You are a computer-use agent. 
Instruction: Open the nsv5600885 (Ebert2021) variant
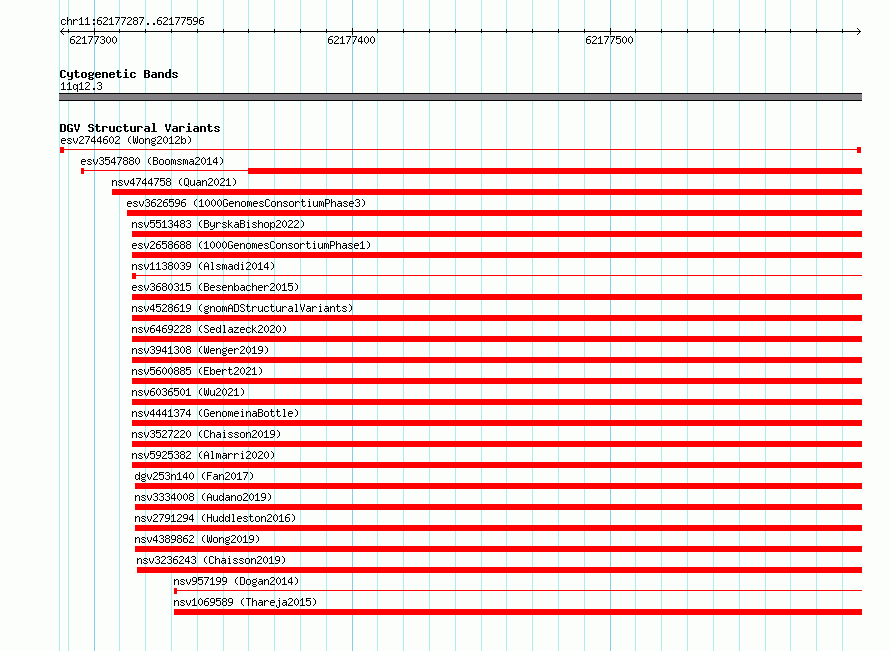(x=197, y=371)
